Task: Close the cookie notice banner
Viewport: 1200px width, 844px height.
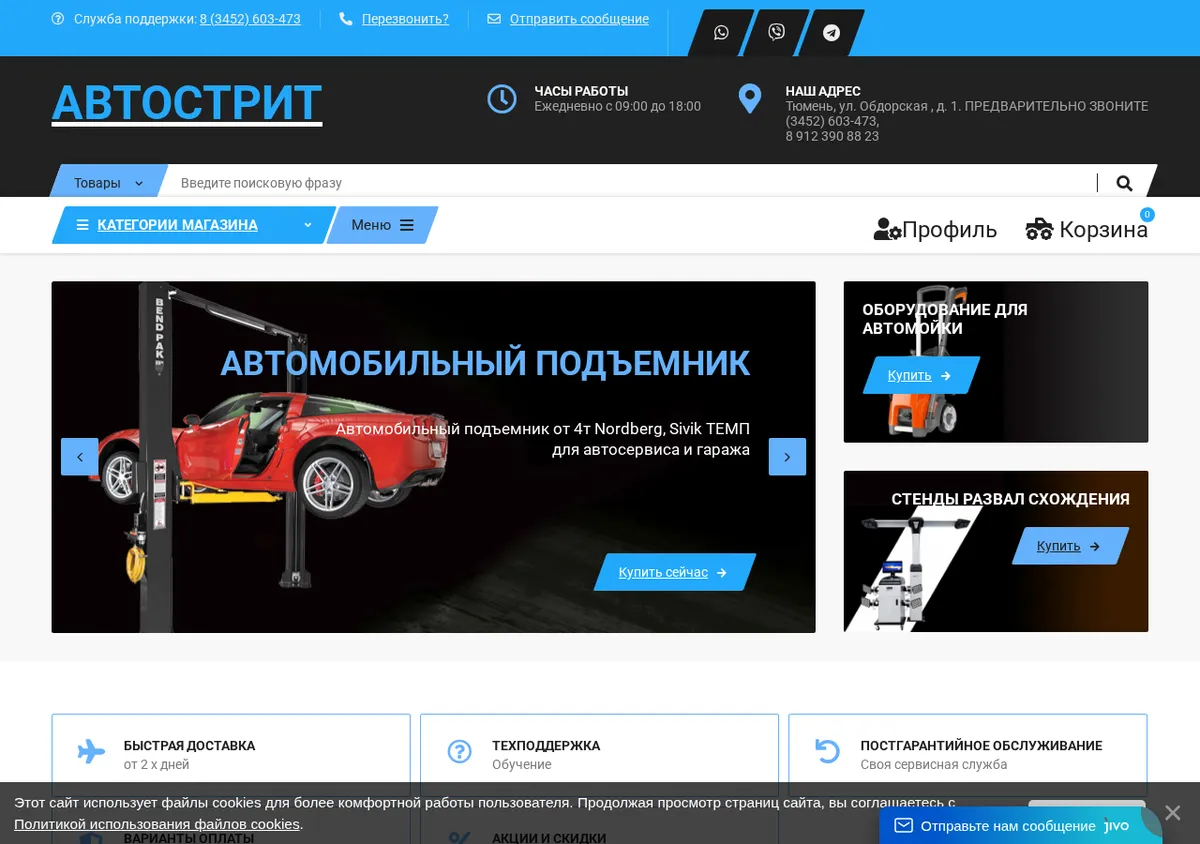Action: (1172, 812)
